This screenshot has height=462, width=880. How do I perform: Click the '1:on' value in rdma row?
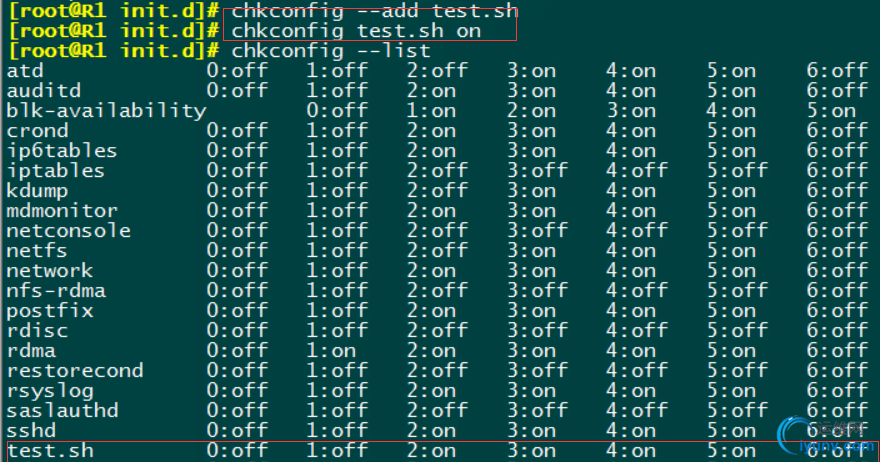(x=331, y=351)
